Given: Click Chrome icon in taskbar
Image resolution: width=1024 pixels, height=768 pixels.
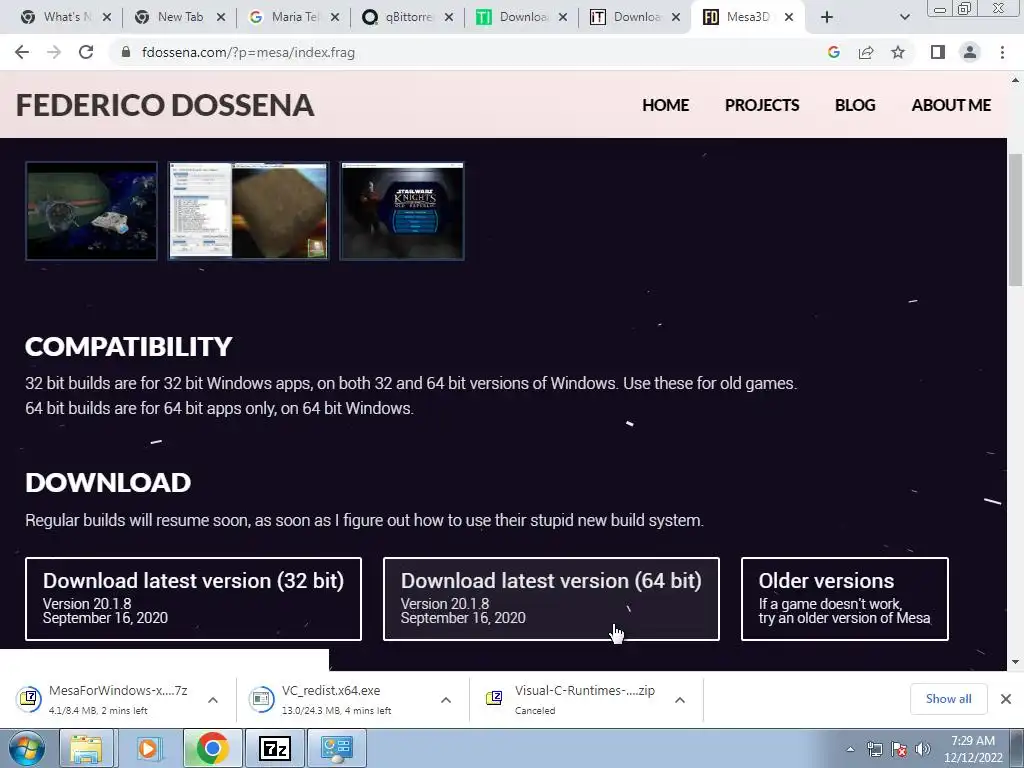Looking at the screenshot, I should 212,748.
